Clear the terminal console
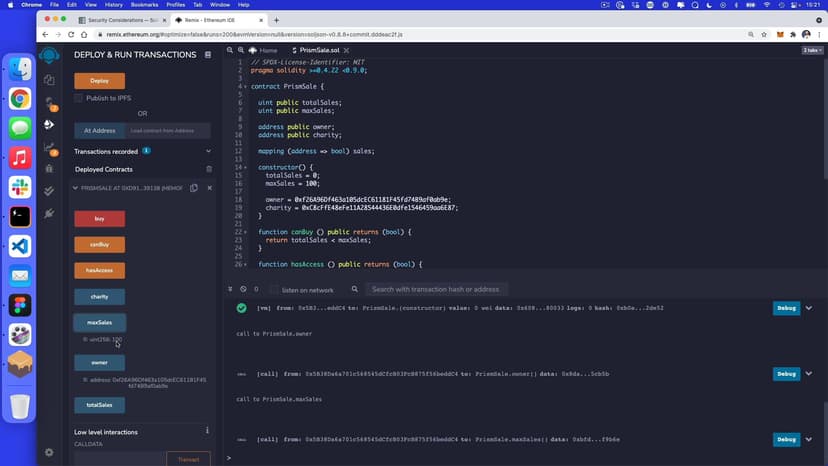 point(243,289)
